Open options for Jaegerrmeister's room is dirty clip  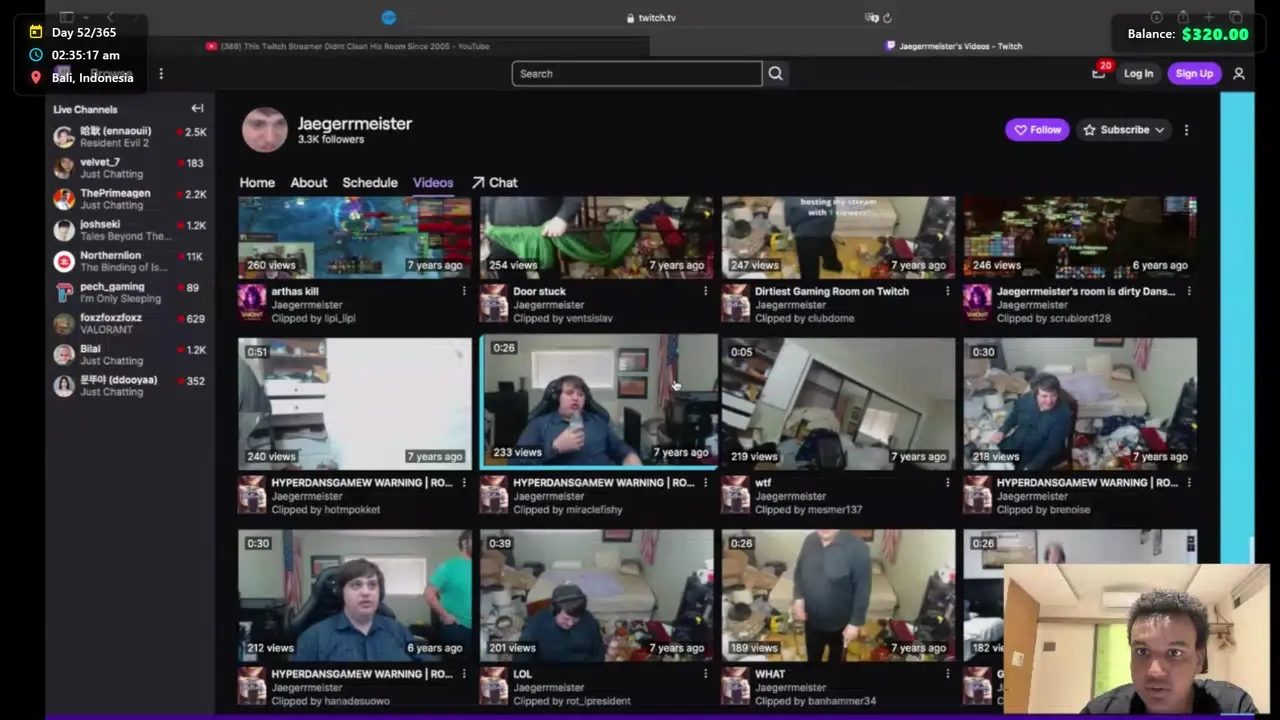tap(1189, 291)
